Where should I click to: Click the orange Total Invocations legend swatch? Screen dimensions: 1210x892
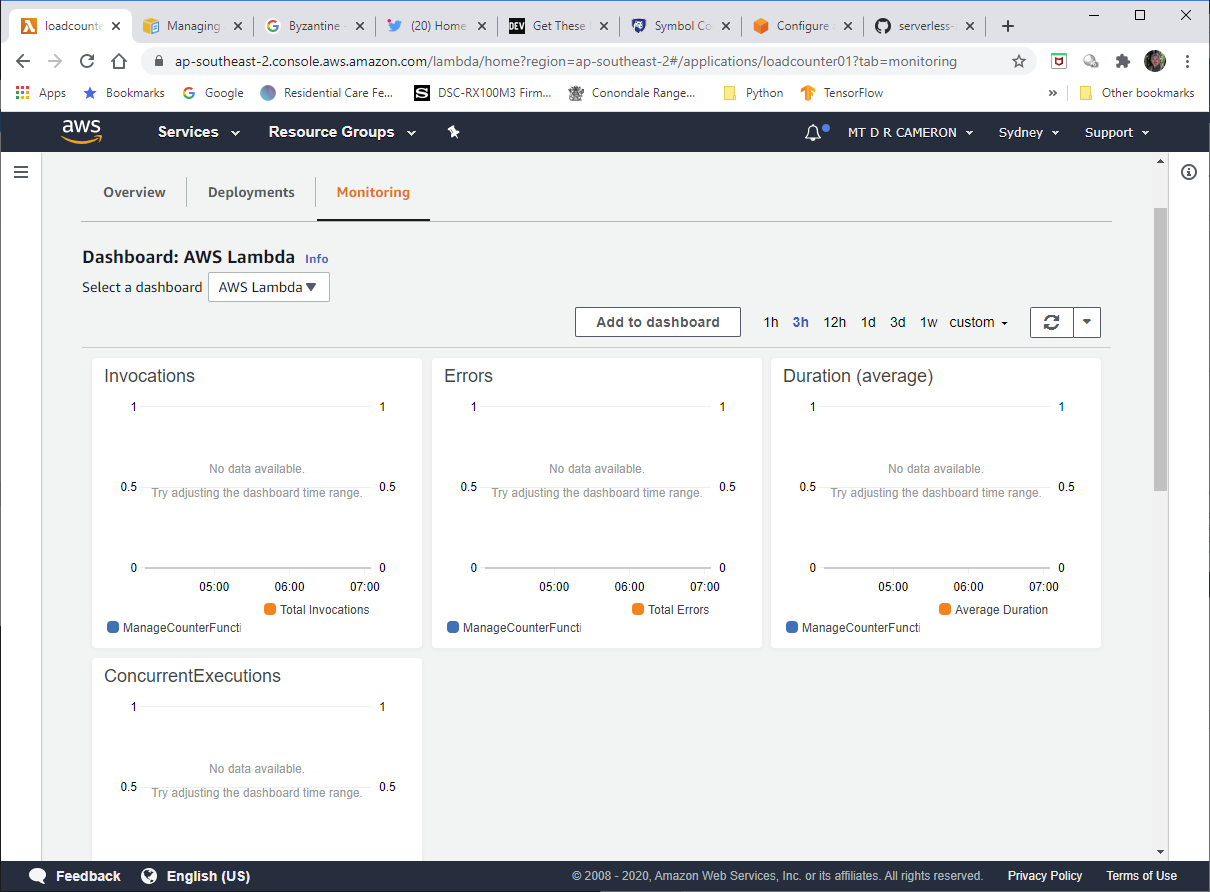[x=270, y=609]
